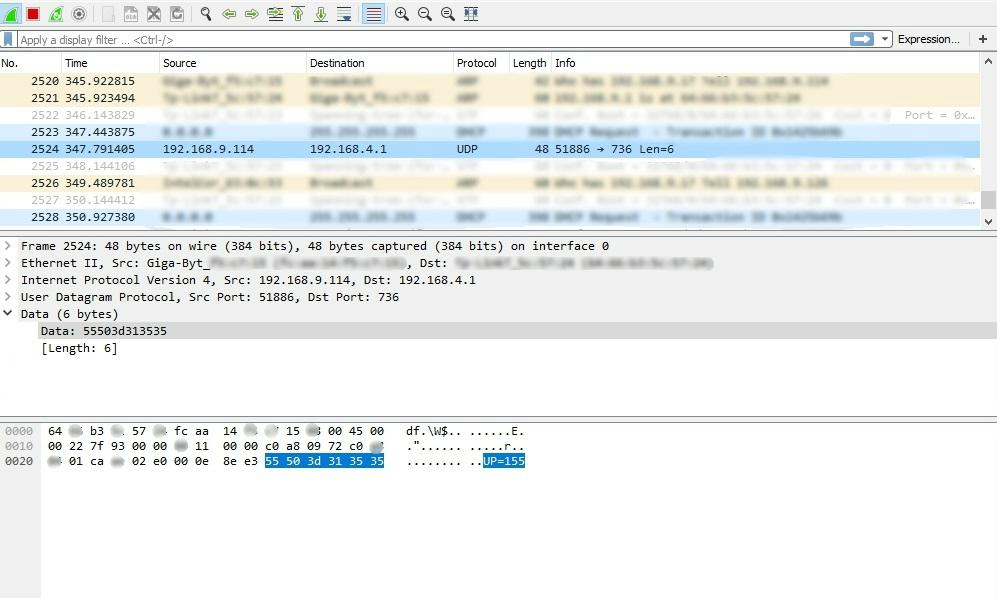This screenshot has width=997, height=598.
Task: Expand the User Datagram Protocol details
Action: [9, 297]
